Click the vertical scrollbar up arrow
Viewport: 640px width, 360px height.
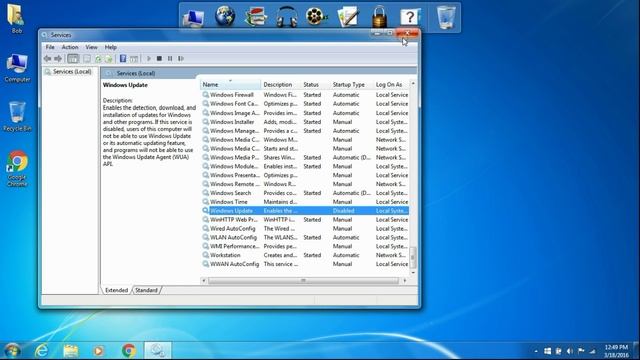pos(413,84)
